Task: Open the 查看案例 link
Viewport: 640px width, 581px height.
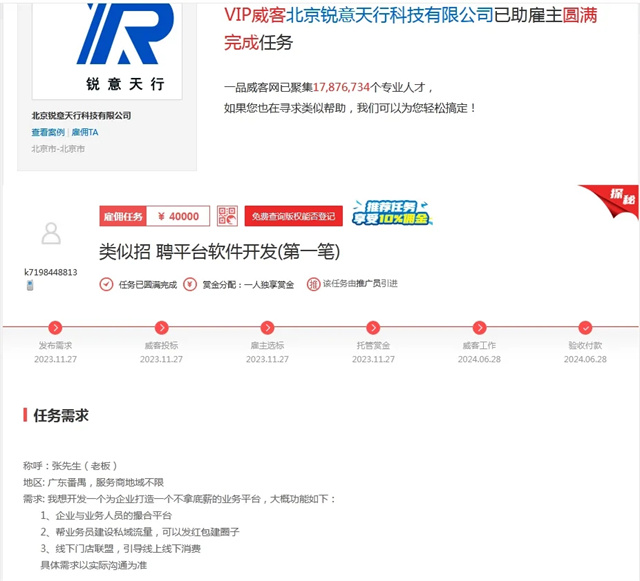Action: [x=48, y=132]
